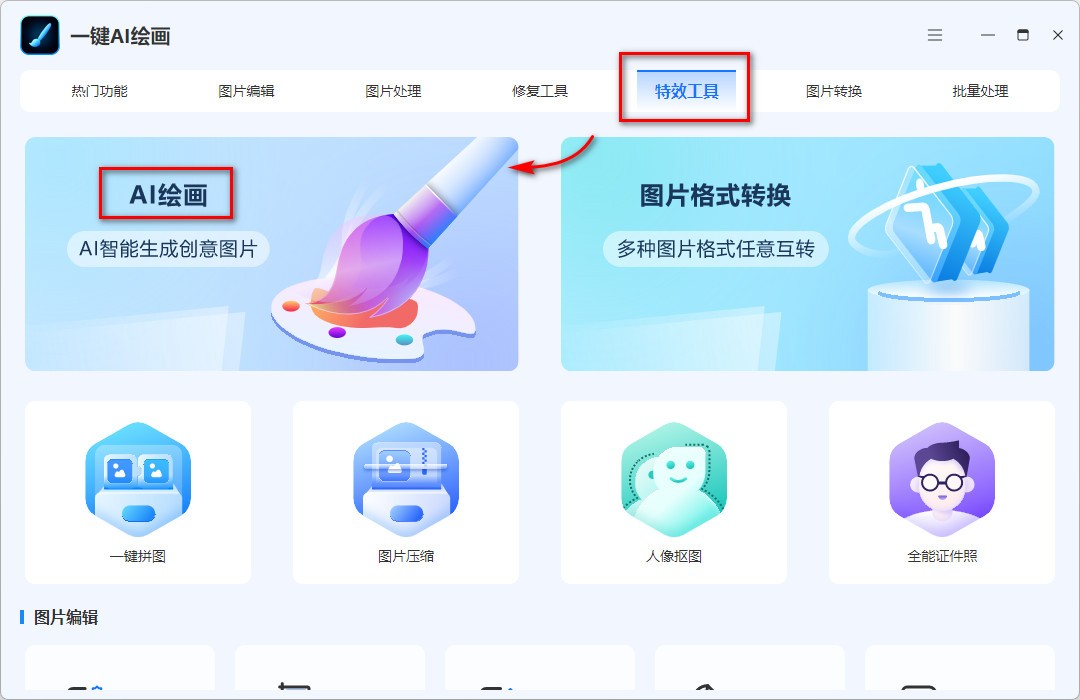This screenshot has height=700, width=1080.
Task: Launch the 全能证件照 ID photo icon
Action: click(942, 480)
